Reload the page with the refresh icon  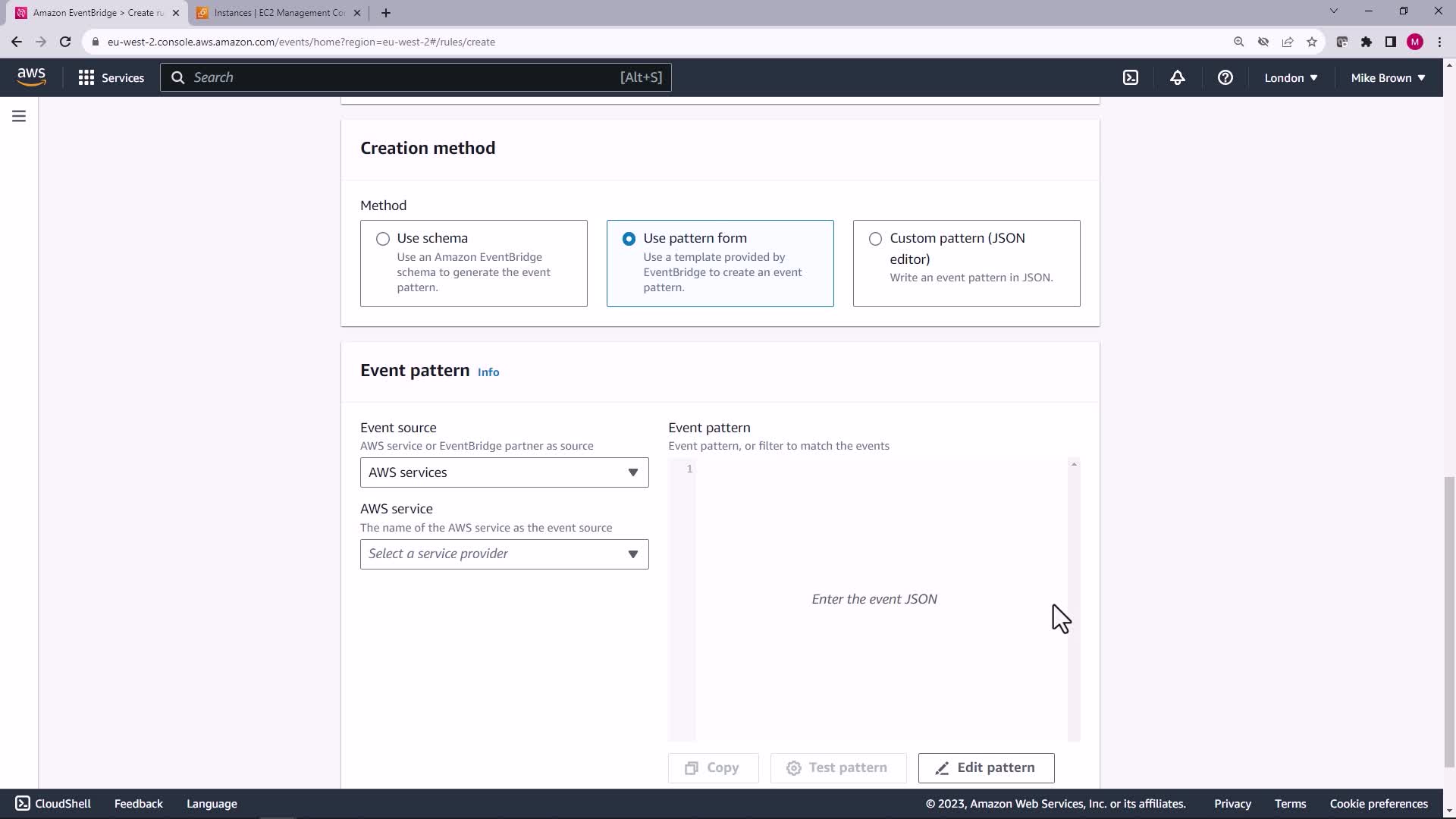click(65, 42)
